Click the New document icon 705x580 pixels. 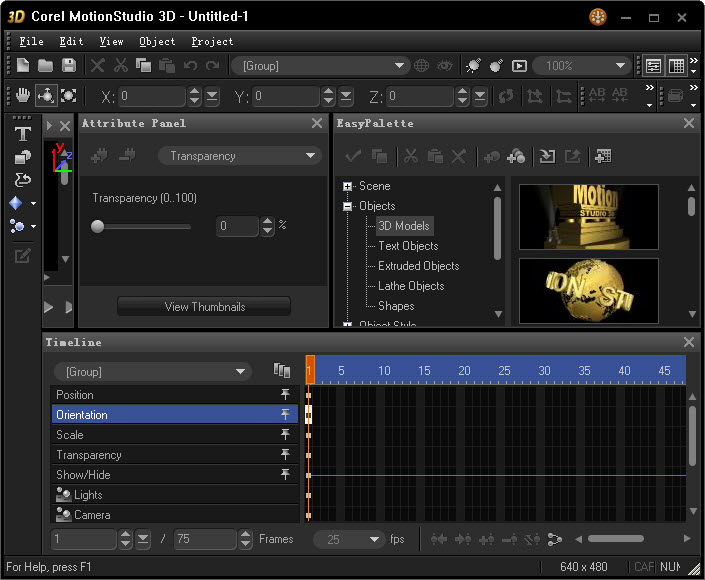tap(22, 65)
